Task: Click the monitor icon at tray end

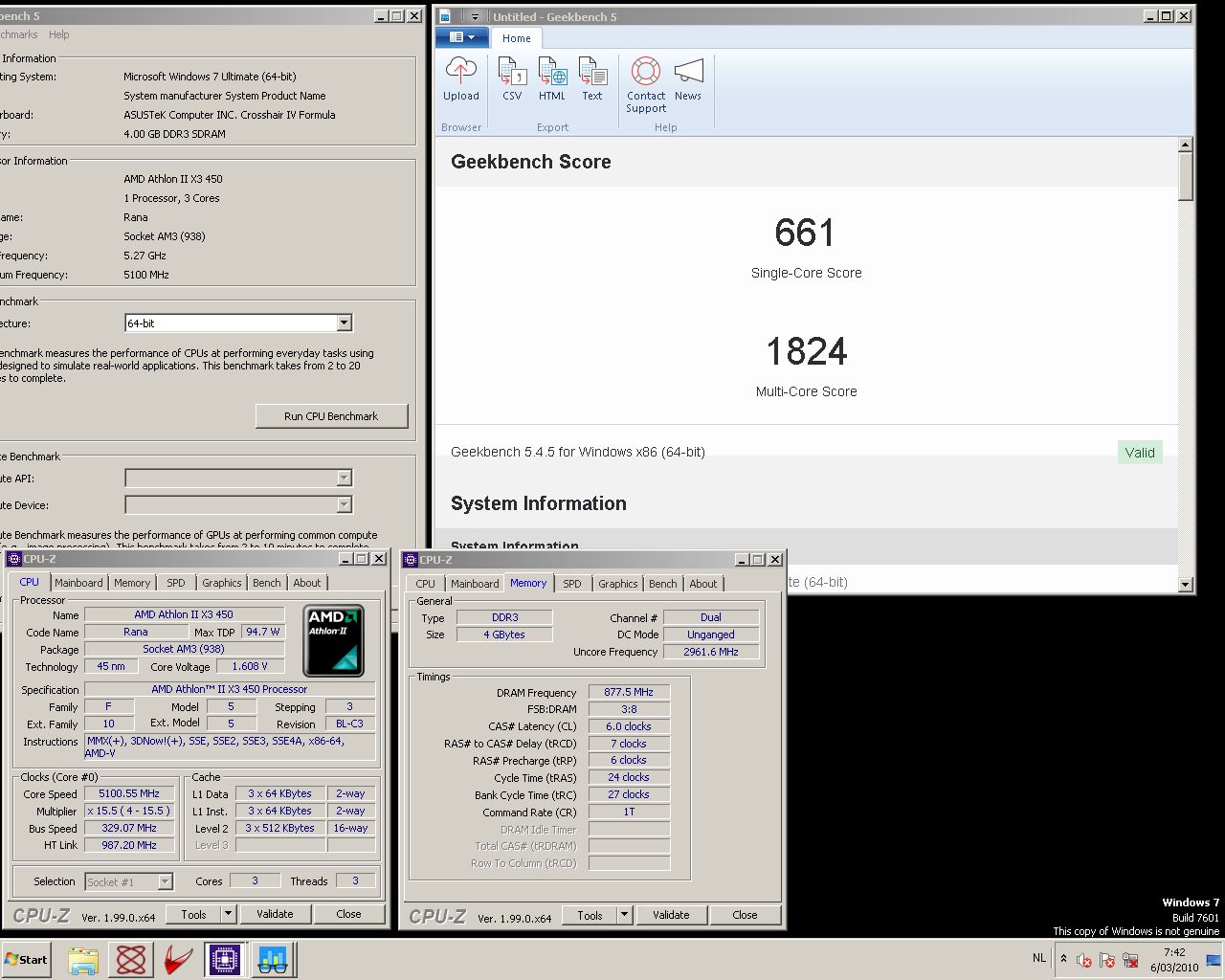Action: pos(1214,960)
